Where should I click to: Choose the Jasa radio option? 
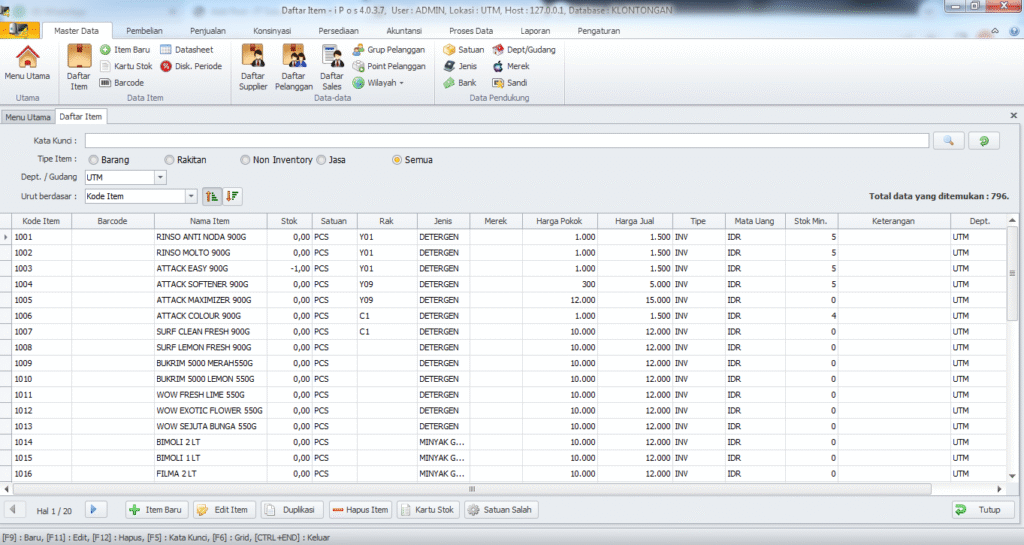pos(322,160)
